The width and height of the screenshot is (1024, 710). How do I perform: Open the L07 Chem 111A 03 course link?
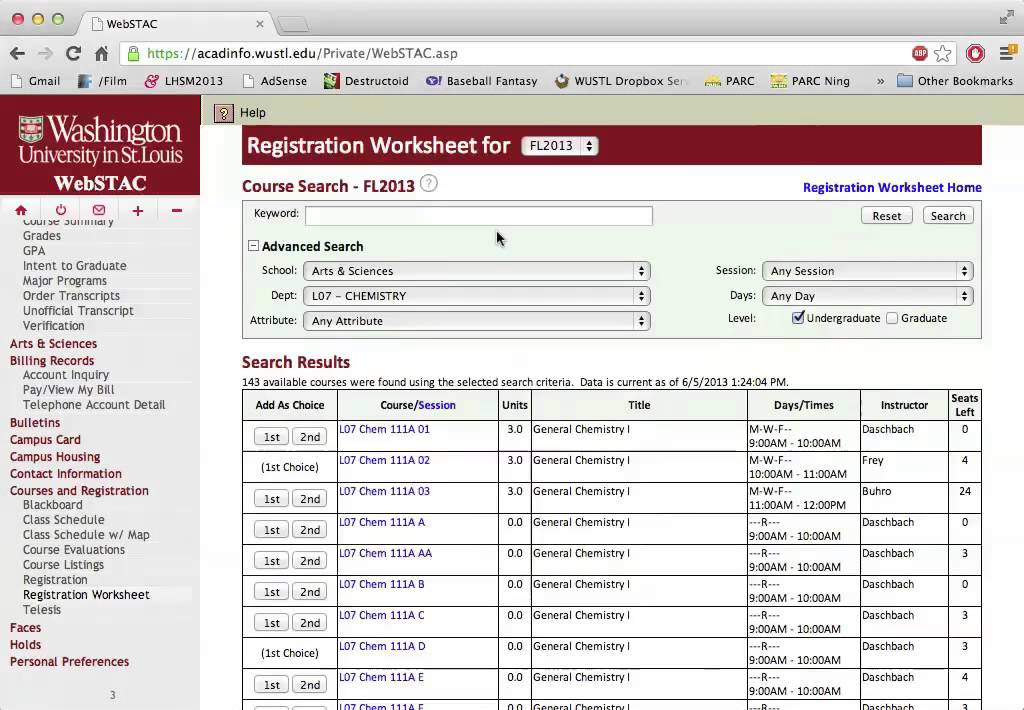click(x=385, y=491)
